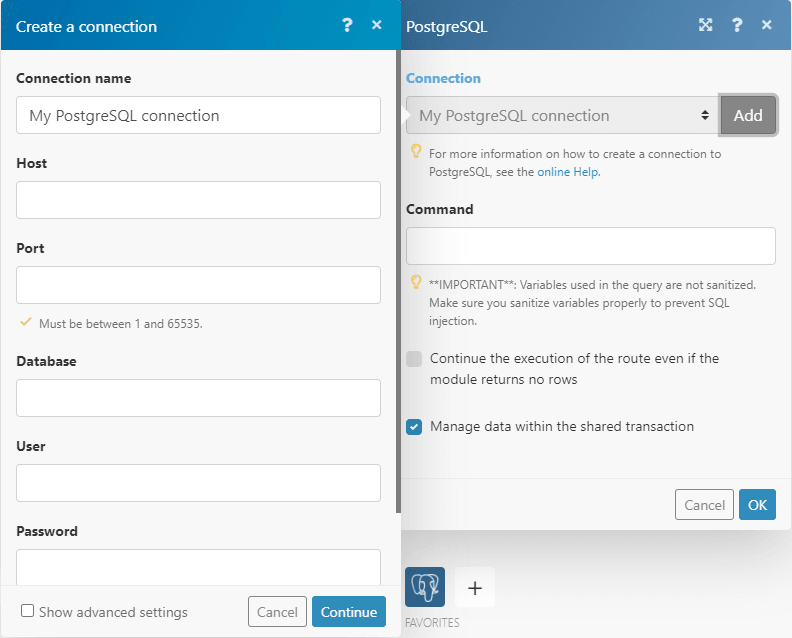Click the expand icon in PostgreSQL panel header

click(706, 25)
